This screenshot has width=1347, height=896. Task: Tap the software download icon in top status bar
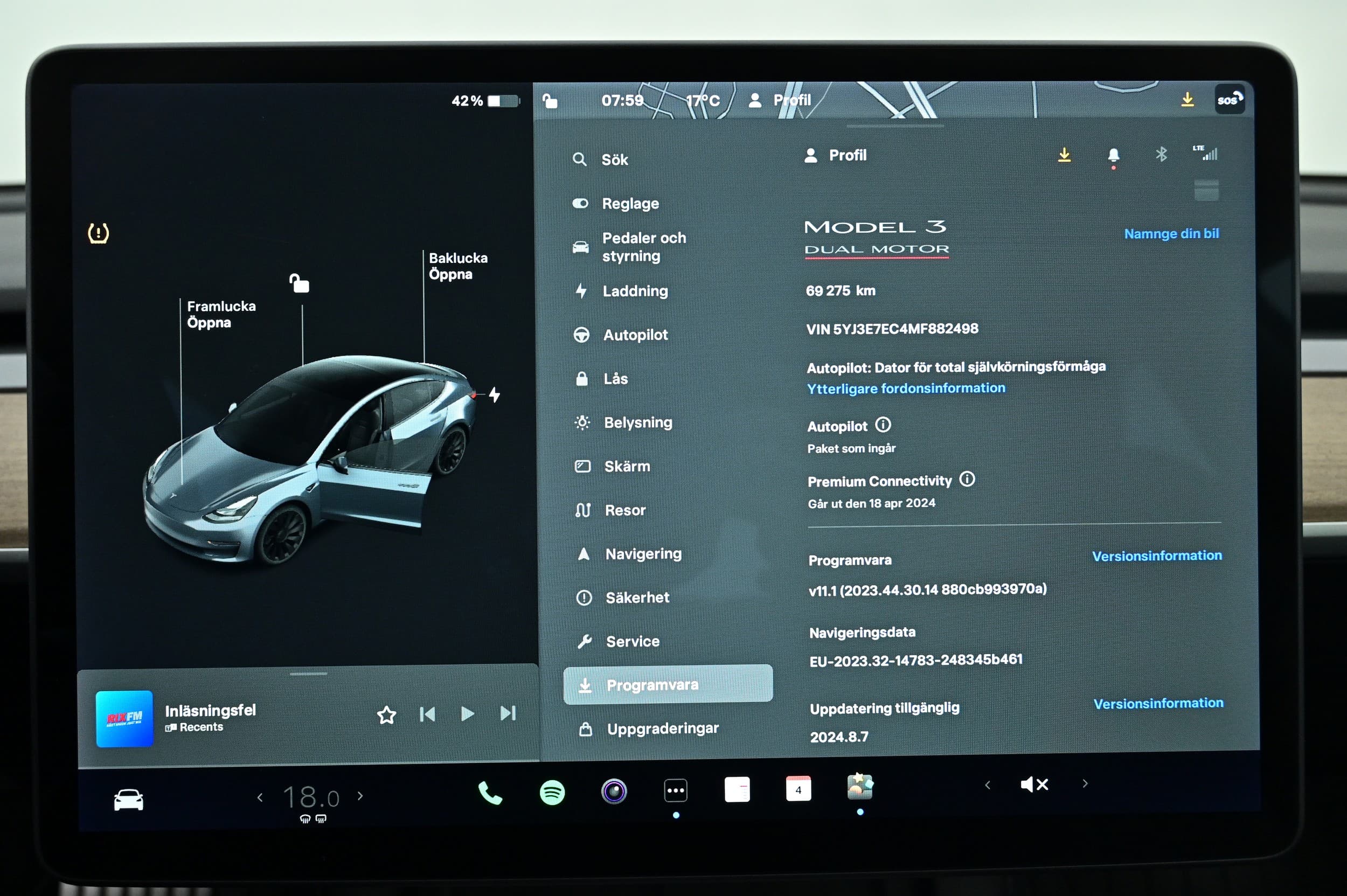[1187, 100]
